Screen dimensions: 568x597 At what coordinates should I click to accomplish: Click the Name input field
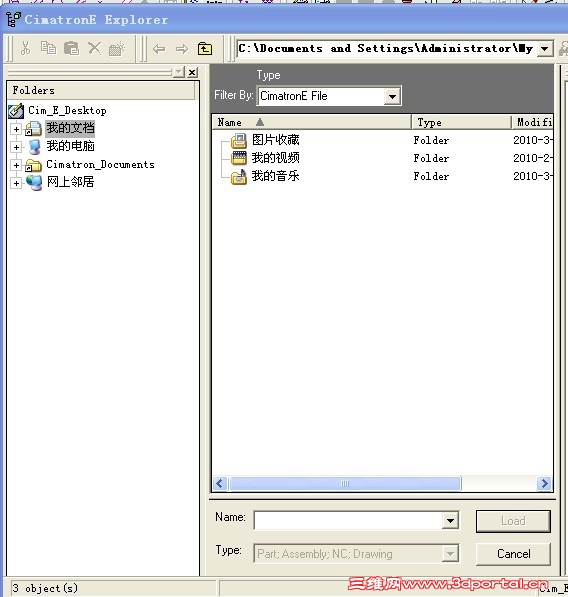pyautogui.click(x=348, y=520)
